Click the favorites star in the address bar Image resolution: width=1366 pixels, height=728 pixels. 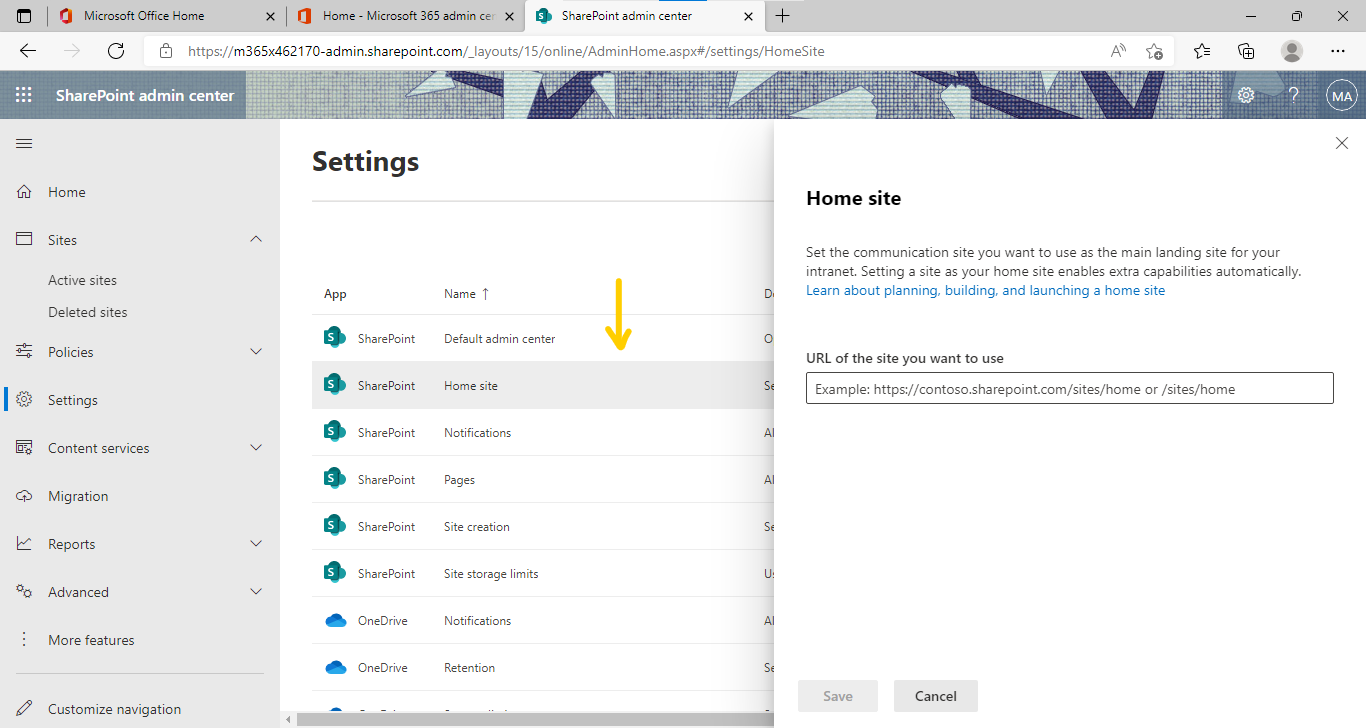coord(1154,50)
